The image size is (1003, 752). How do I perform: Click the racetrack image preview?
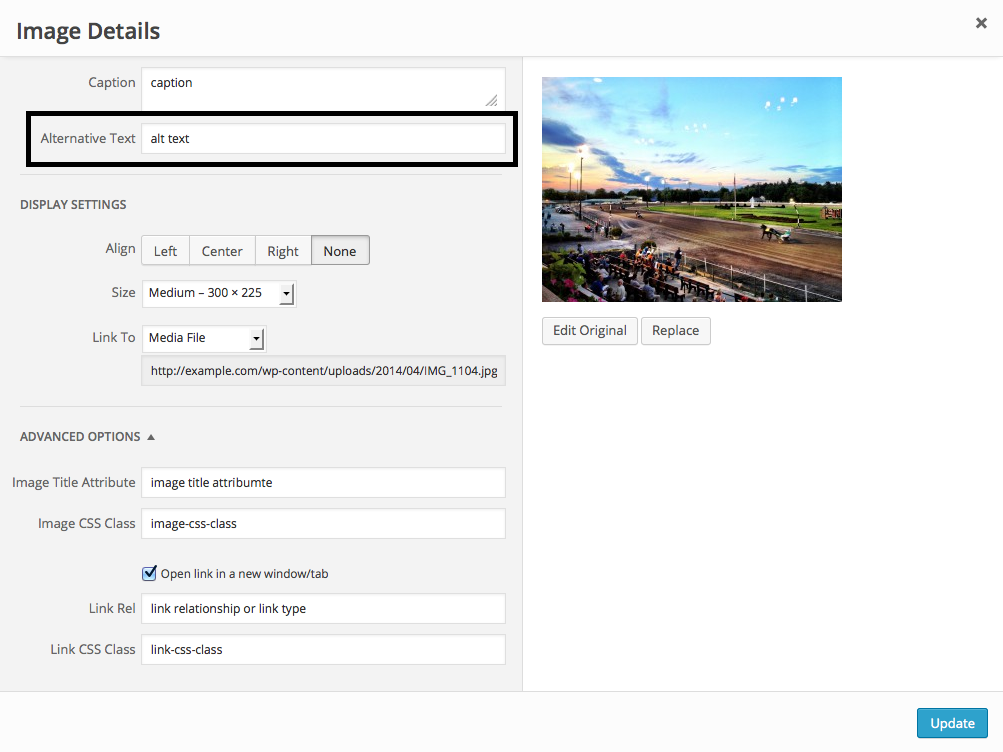click(691, 189)
